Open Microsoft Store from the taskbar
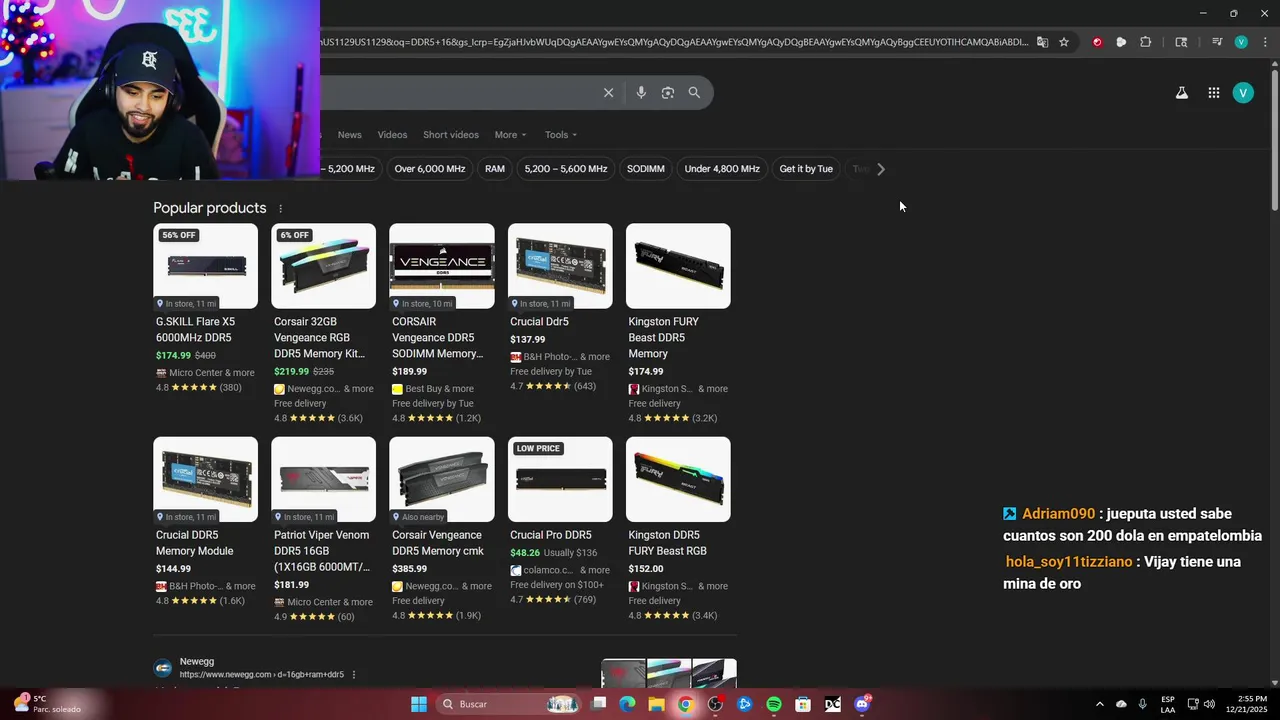 point(803,704)
